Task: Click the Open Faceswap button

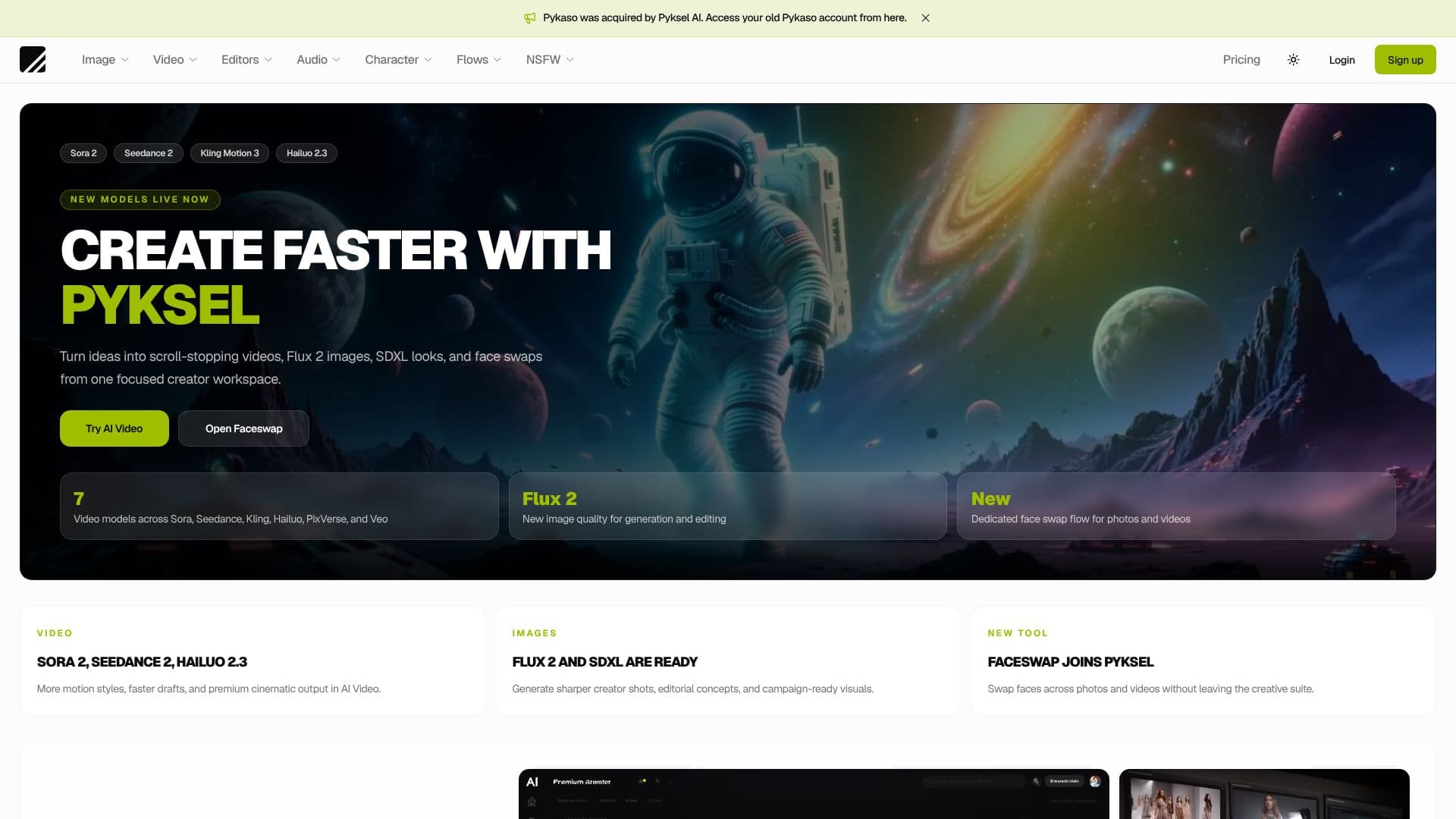Action: (x=243, y=428)
